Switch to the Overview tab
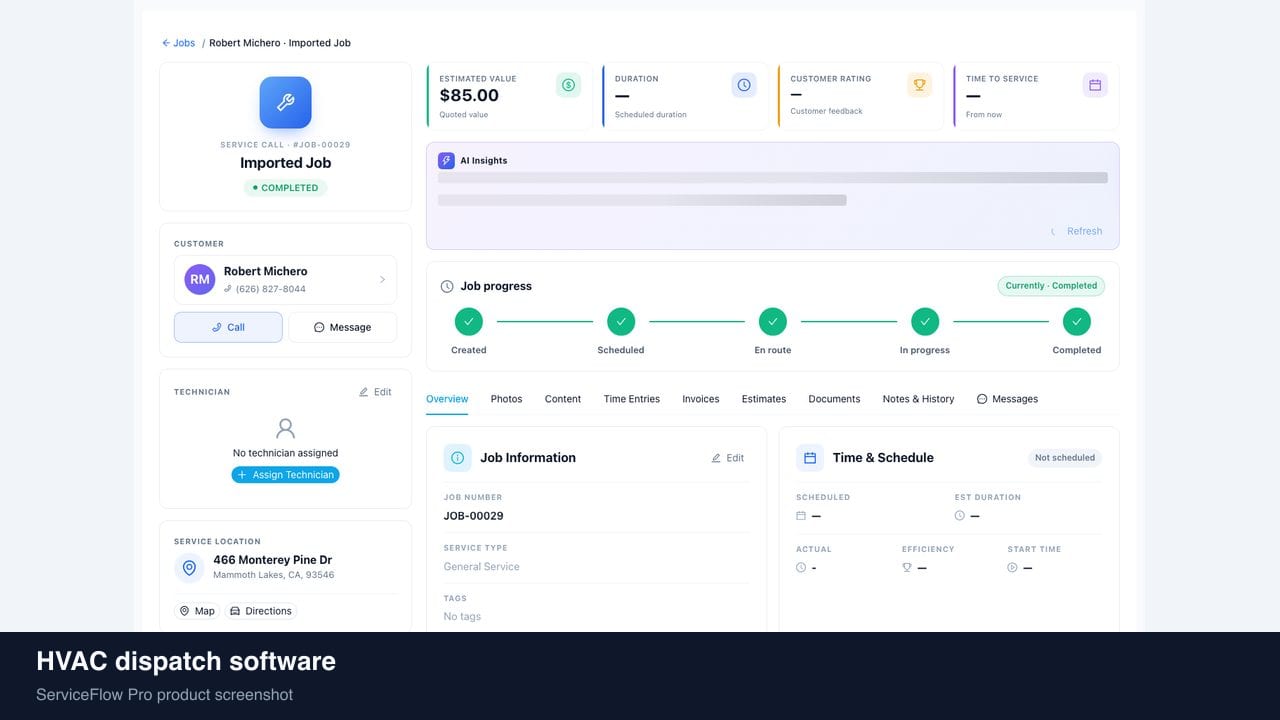Image resolution: width=1280 pixels, height=720 pixels. pyautogui.click(x=447, y=399)
